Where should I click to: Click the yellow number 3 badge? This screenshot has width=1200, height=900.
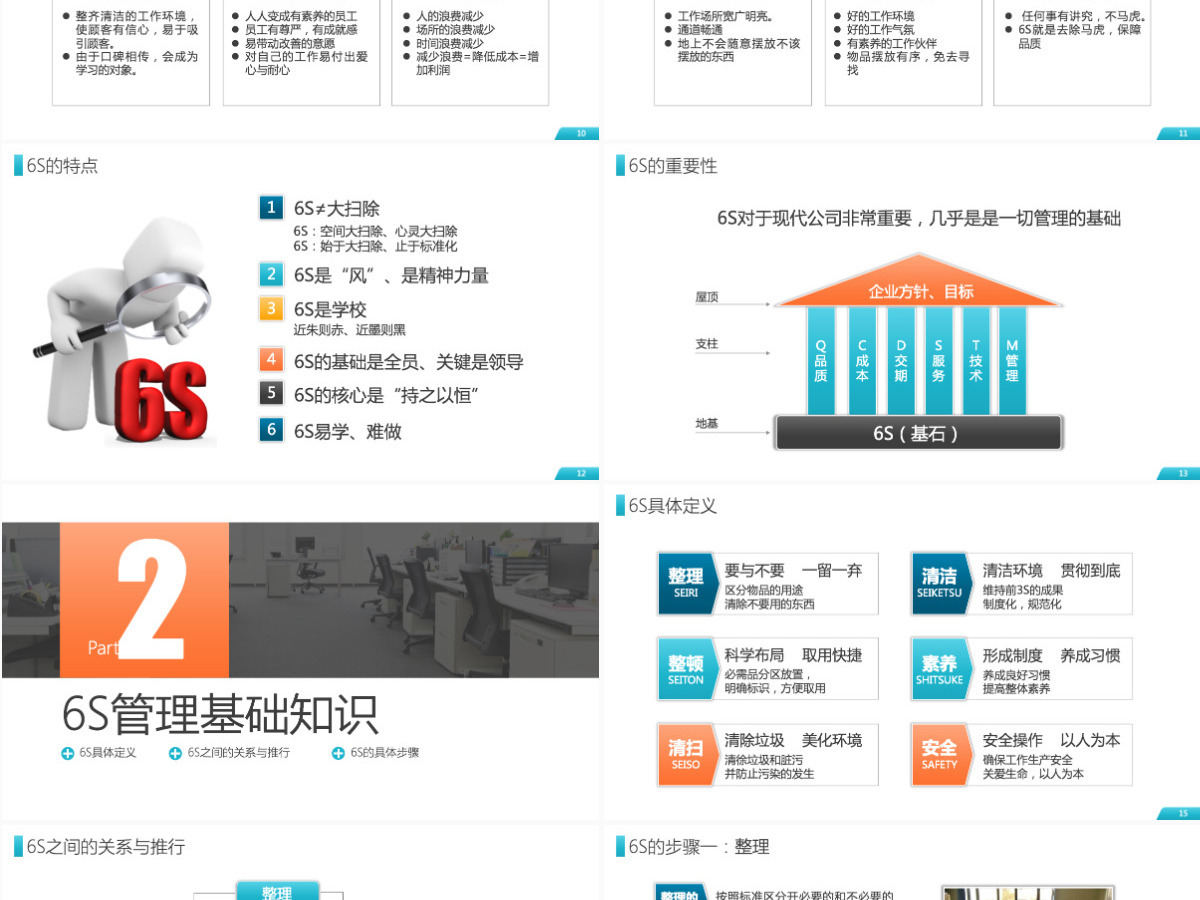tap(271, 308)
